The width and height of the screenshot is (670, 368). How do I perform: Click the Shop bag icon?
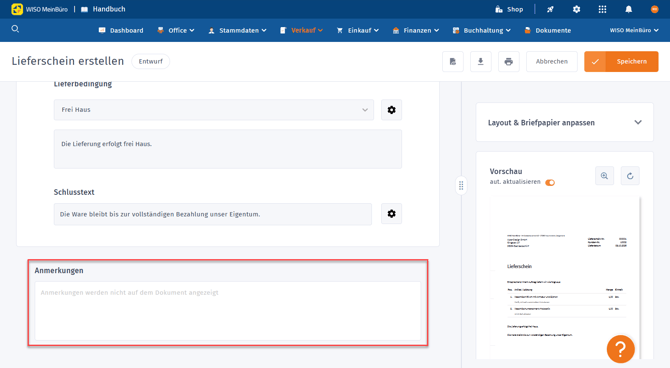tap(499, 9)
